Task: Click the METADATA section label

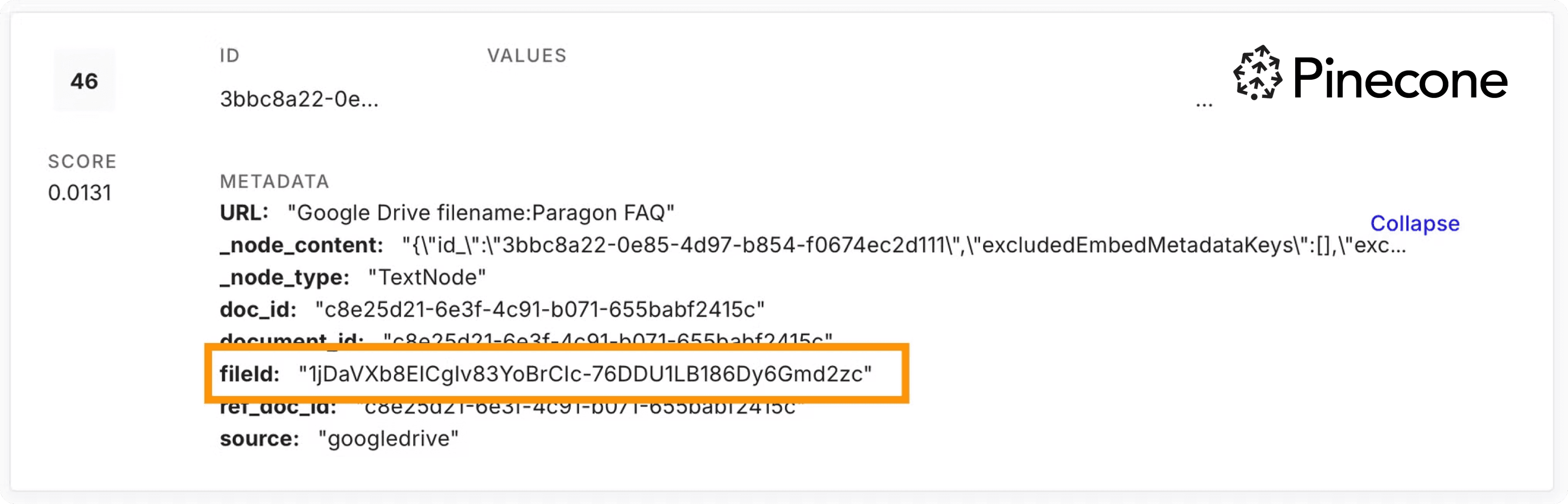Action: (274, 181)
